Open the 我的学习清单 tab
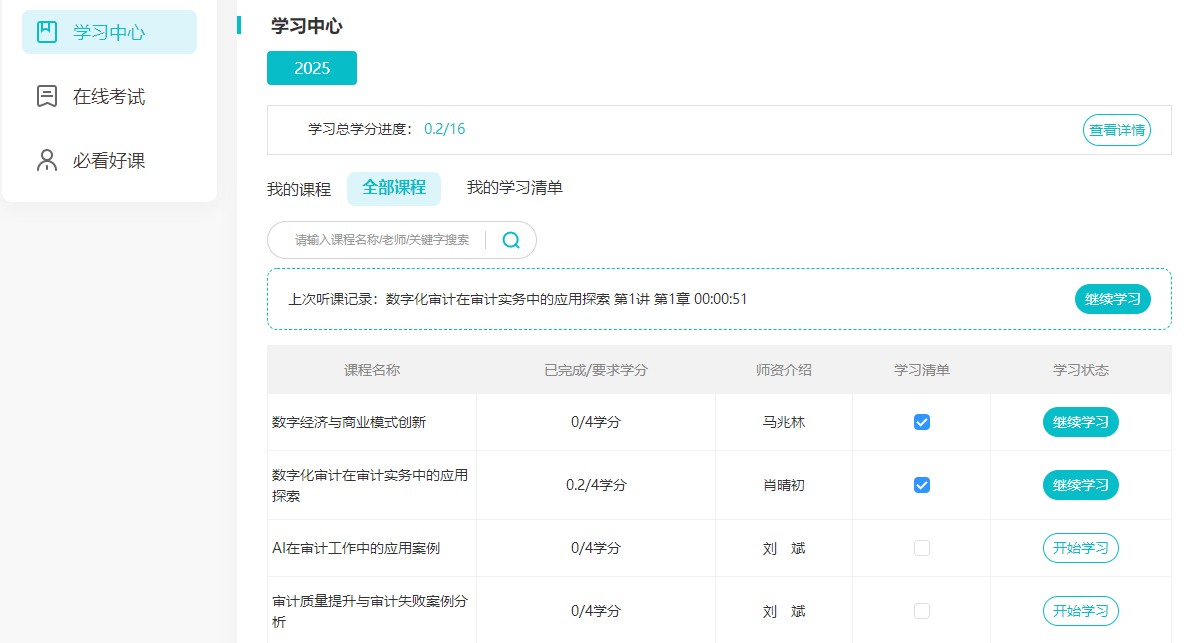Viewport: 1199px width, 643px height. pos(513,188)
